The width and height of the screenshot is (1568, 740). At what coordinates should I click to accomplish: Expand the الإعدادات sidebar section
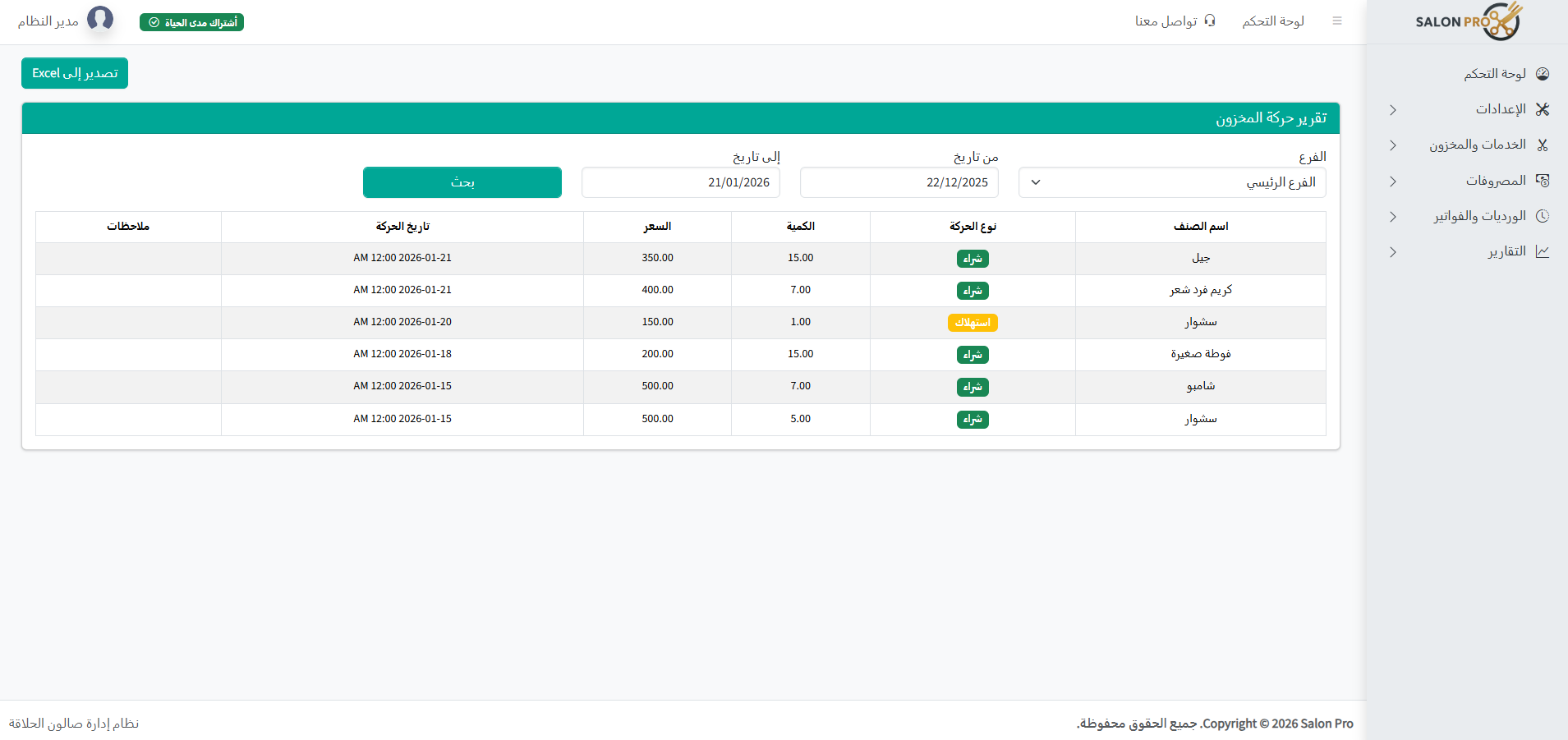(x=1392, y=109)
